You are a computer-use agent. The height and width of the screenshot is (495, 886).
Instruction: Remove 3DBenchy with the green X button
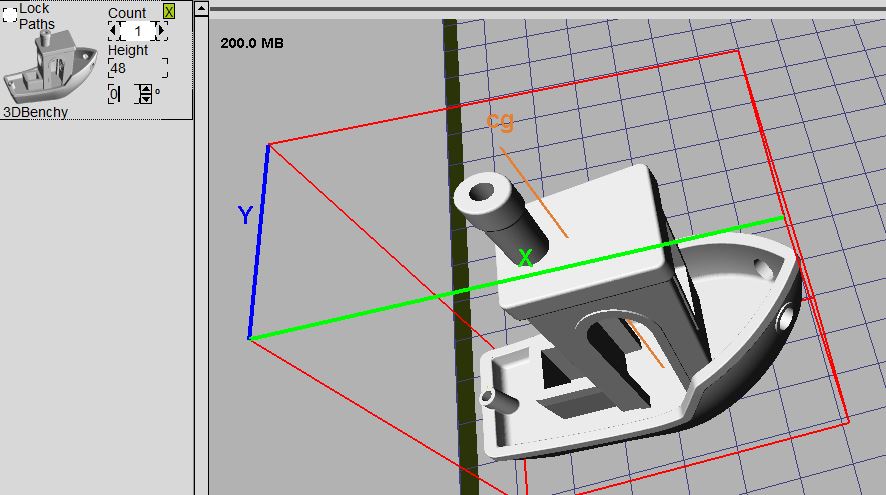[x=168, y=11]
